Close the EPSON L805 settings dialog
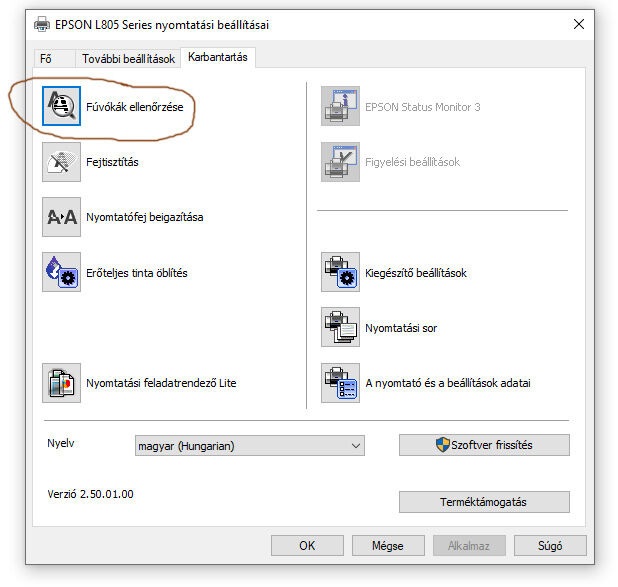 [x=579, y=24]
